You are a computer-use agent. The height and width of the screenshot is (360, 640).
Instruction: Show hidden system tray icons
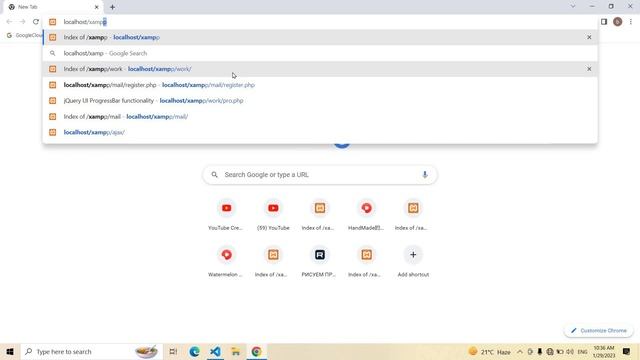pyautogui.click(x=520, y=351)
